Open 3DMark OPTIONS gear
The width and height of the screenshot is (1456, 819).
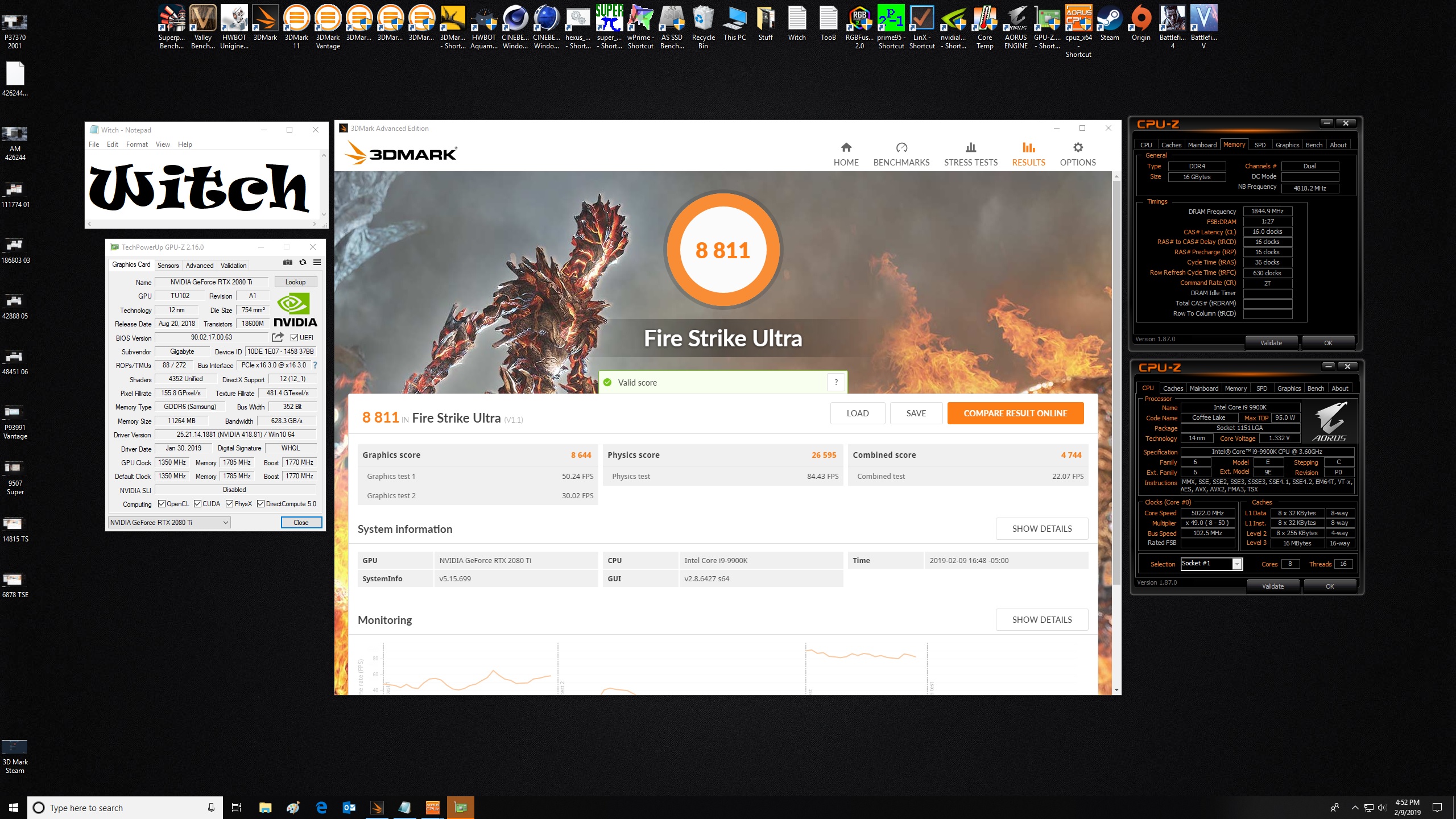coord(1077,154)
